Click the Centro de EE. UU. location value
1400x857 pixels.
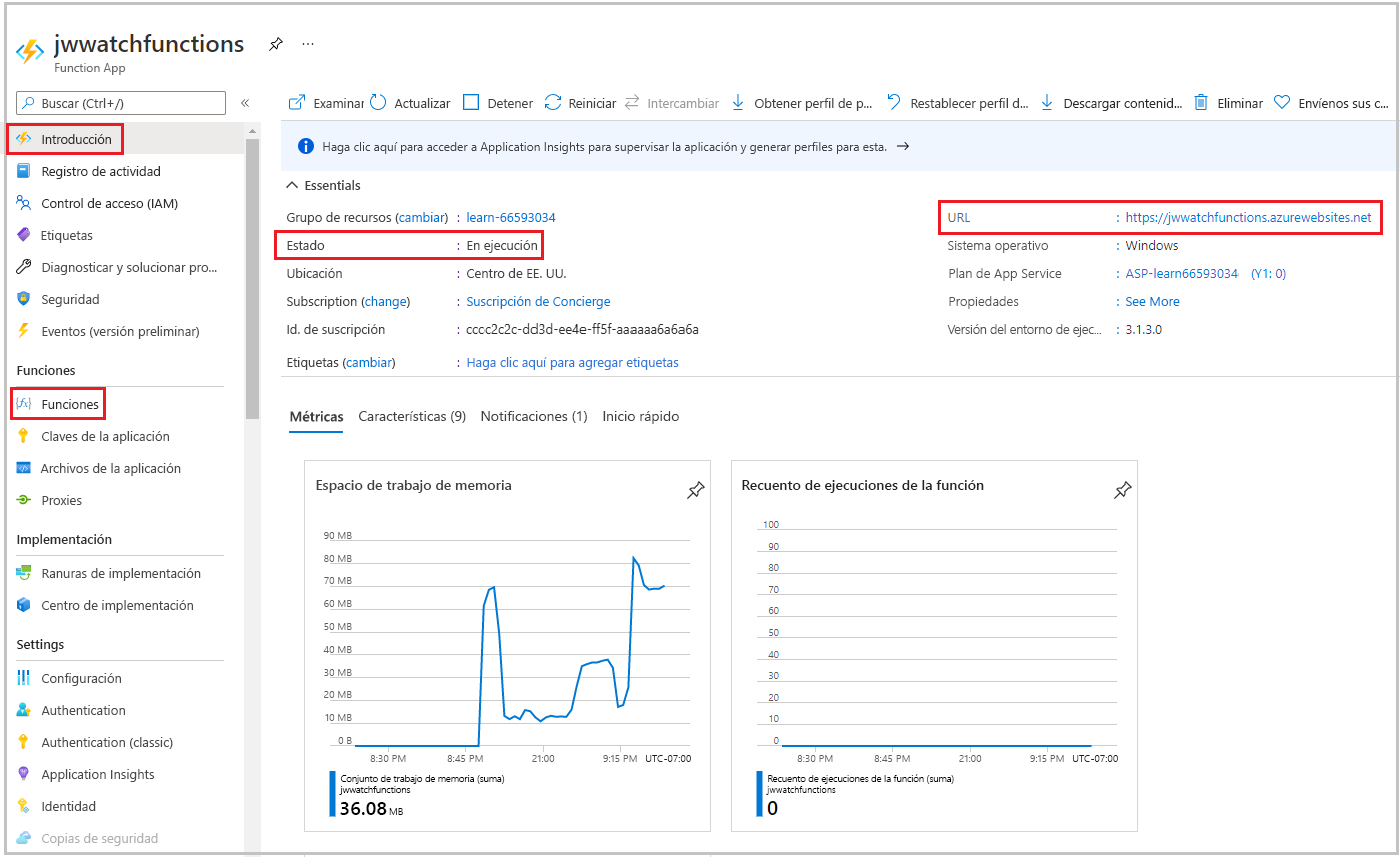point(517,274)
